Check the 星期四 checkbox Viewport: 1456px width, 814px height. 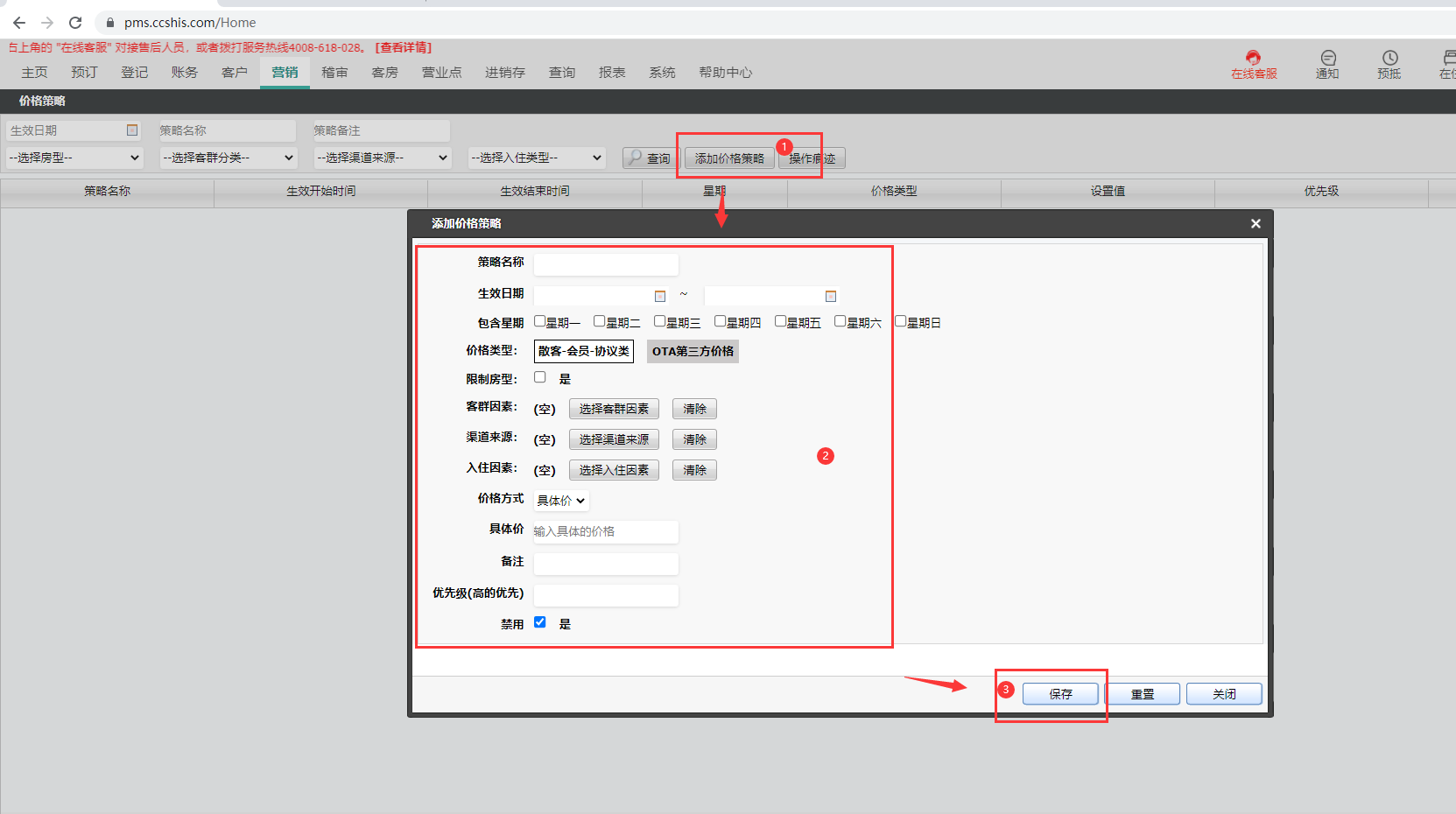click(x=721, y=321)
